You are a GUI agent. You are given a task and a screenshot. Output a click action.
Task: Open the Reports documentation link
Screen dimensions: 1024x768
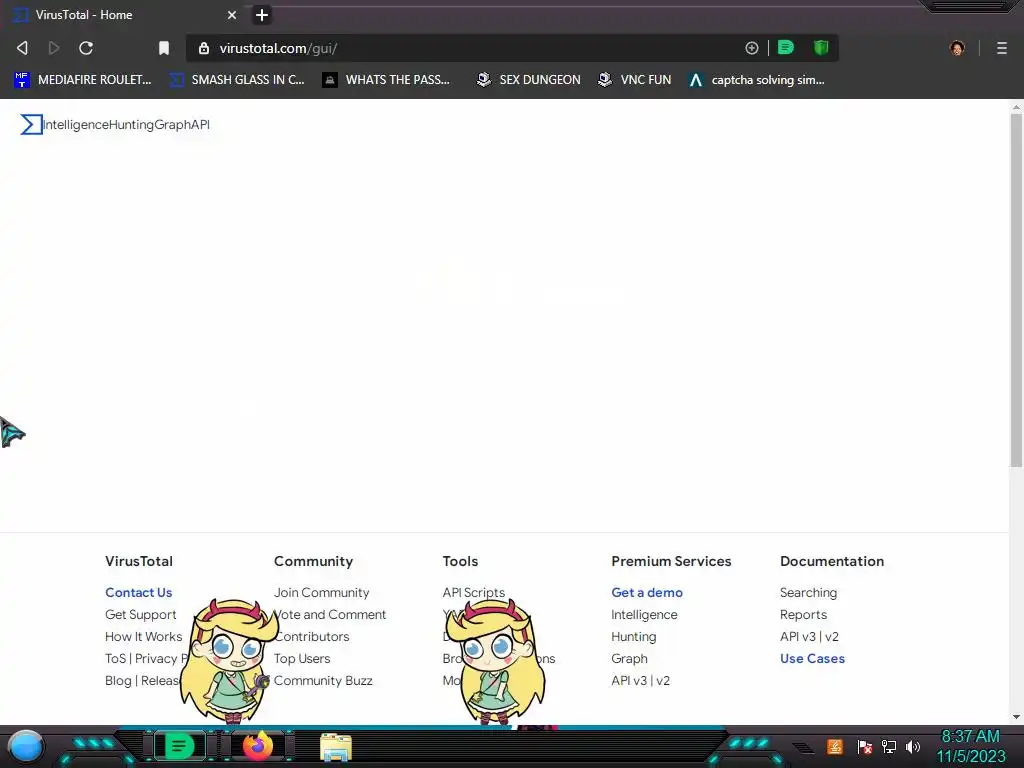[803, 615]
